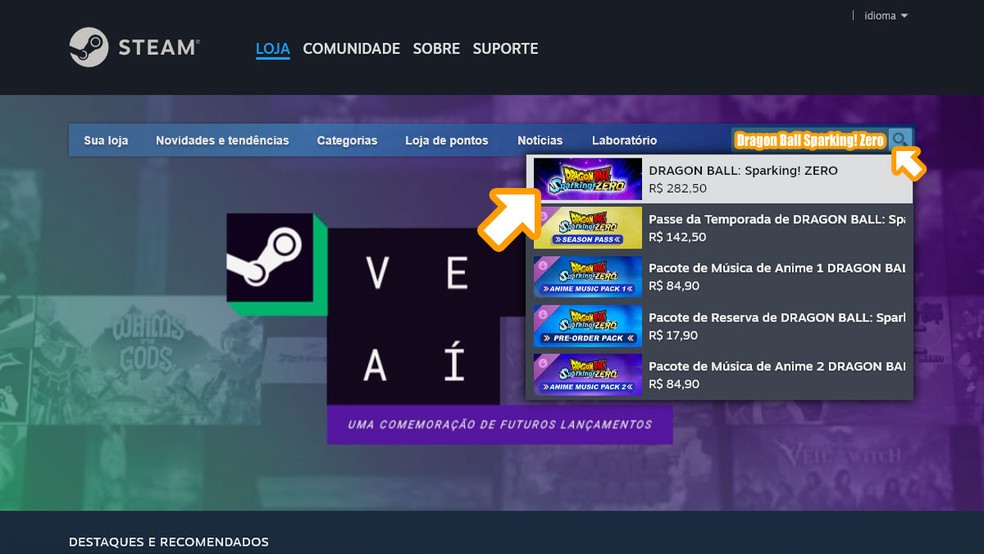Click the R$ 142,50 price text
The height and width of the screenshot is (554, 984).
coord(677,237)
